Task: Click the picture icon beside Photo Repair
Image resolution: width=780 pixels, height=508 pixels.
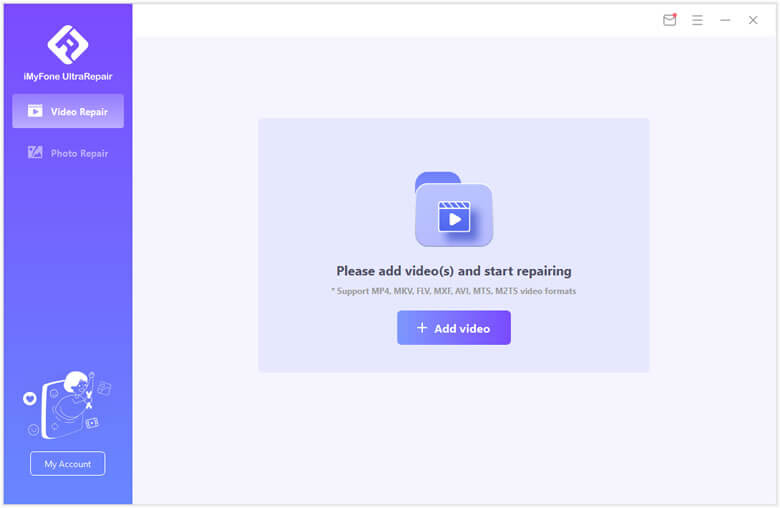Action: tap(35, 153)
